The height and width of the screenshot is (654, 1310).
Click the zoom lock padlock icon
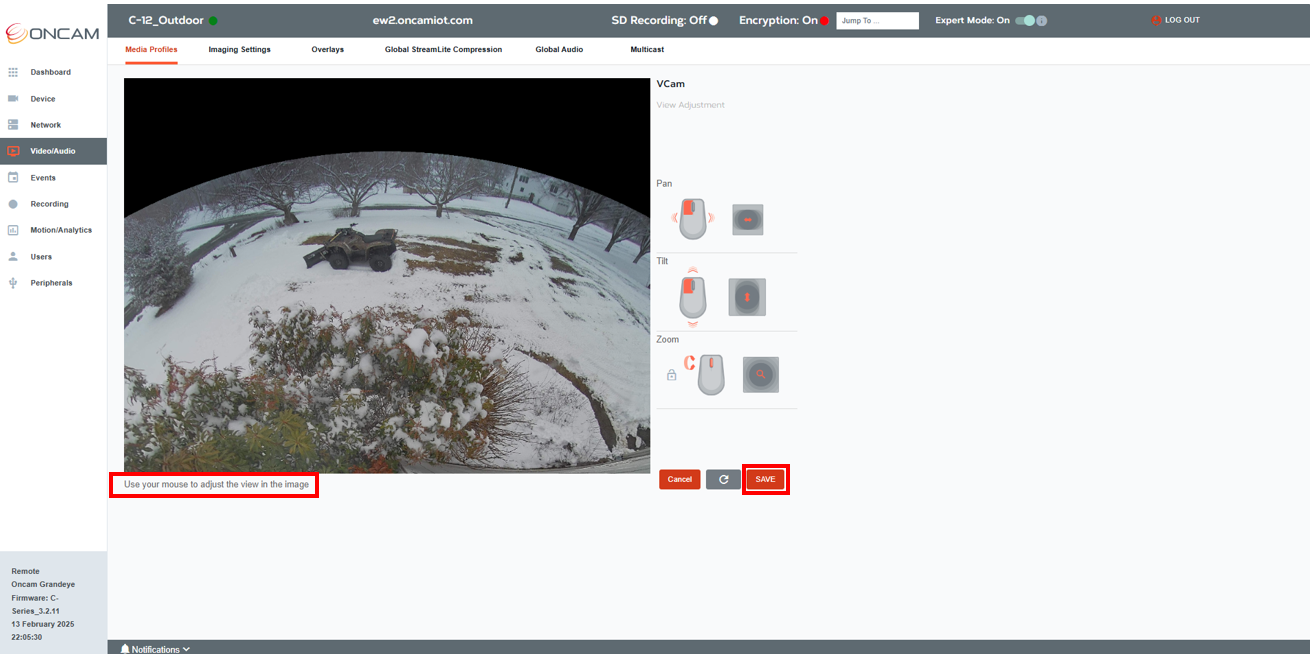click(671, 375)
